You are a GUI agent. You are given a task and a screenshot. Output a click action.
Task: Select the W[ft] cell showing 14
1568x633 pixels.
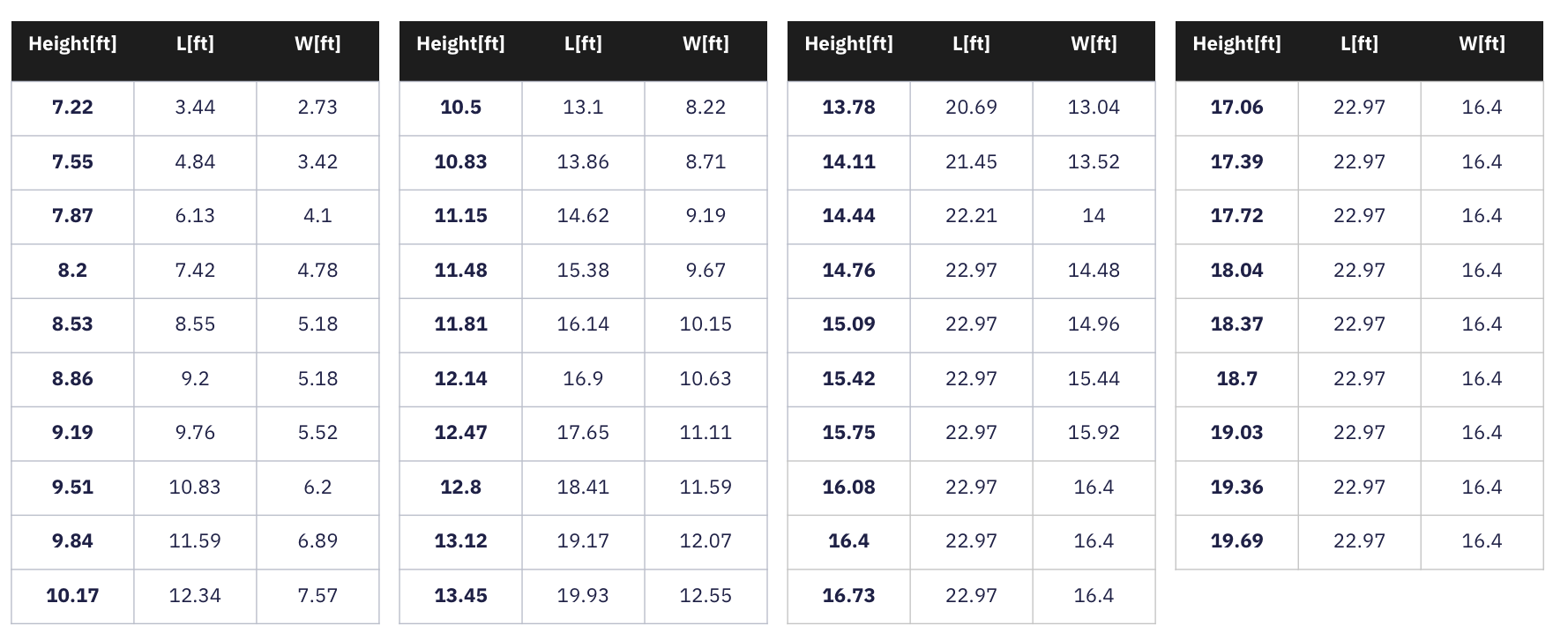(x=1094, y=216)
